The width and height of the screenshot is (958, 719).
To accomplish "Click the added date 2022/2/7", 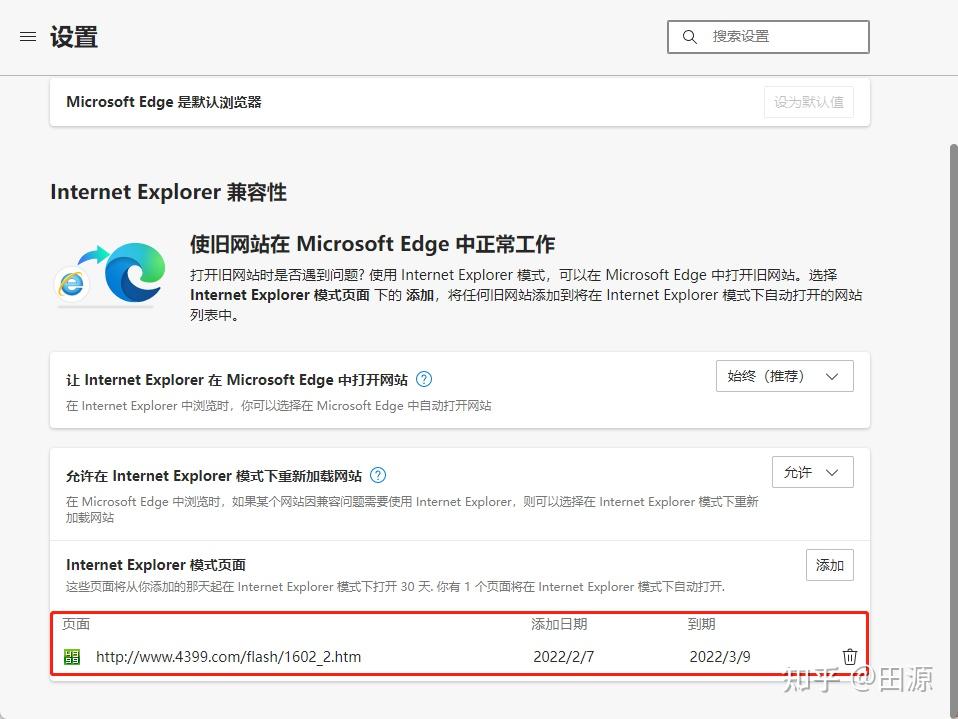I will (563, 657).
